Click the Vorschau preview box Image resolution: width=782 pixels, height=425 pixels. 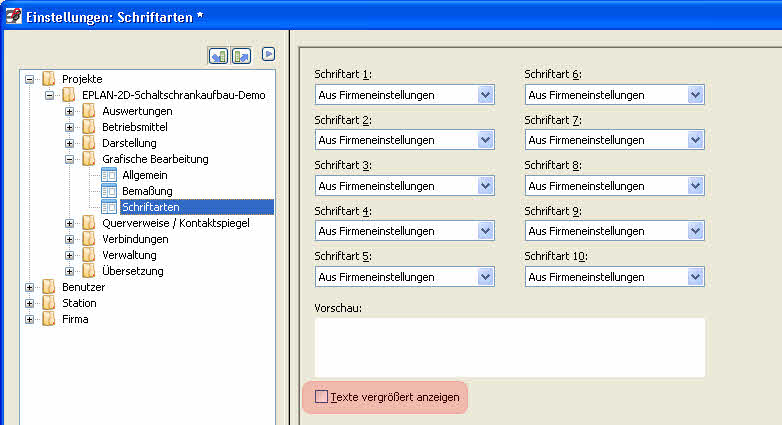(510, 347)
